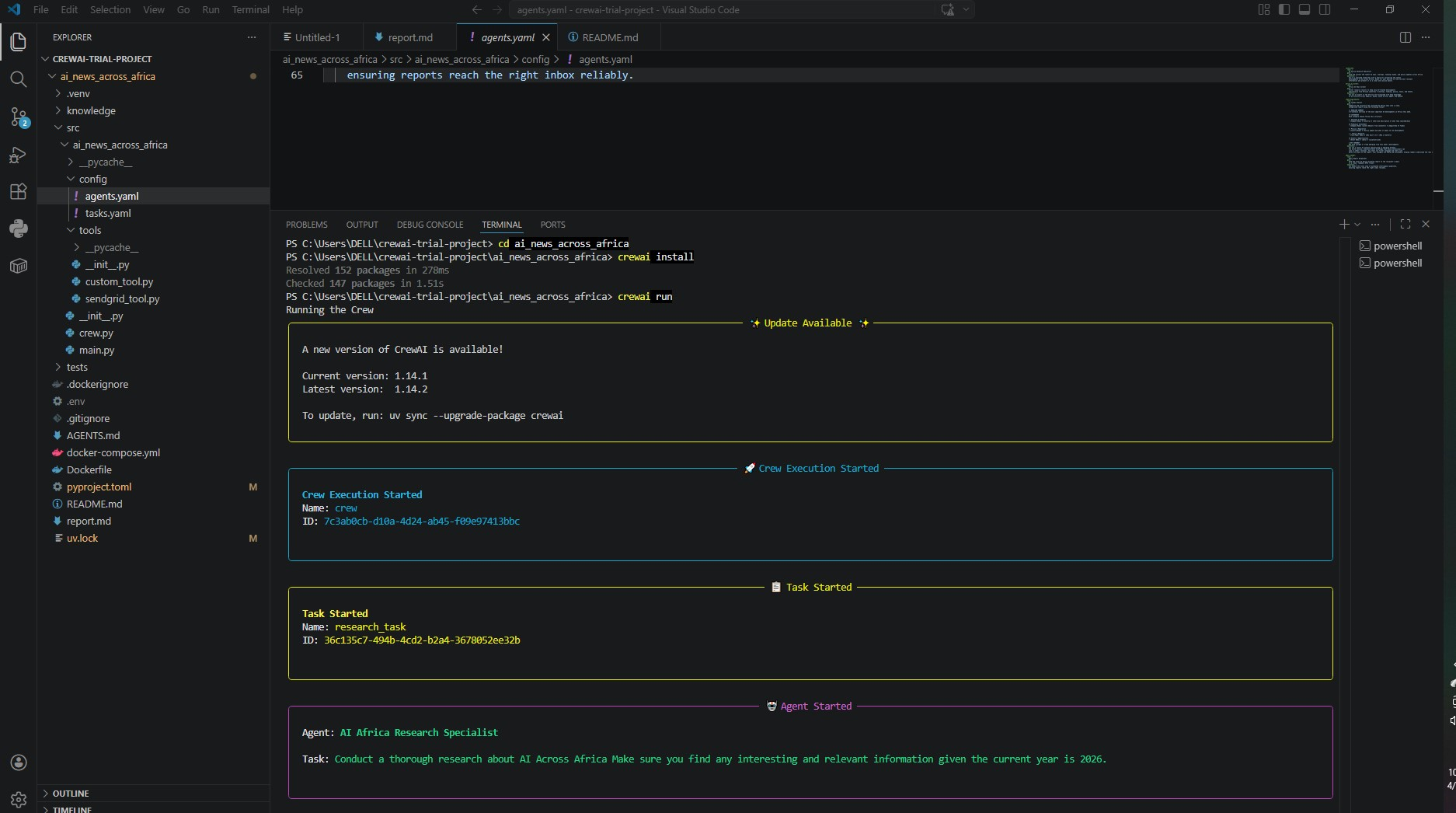Screen dimensions: 1456x813
Task: Toggle the bottom panel visibility
Action: click(x=1304, y=9)
